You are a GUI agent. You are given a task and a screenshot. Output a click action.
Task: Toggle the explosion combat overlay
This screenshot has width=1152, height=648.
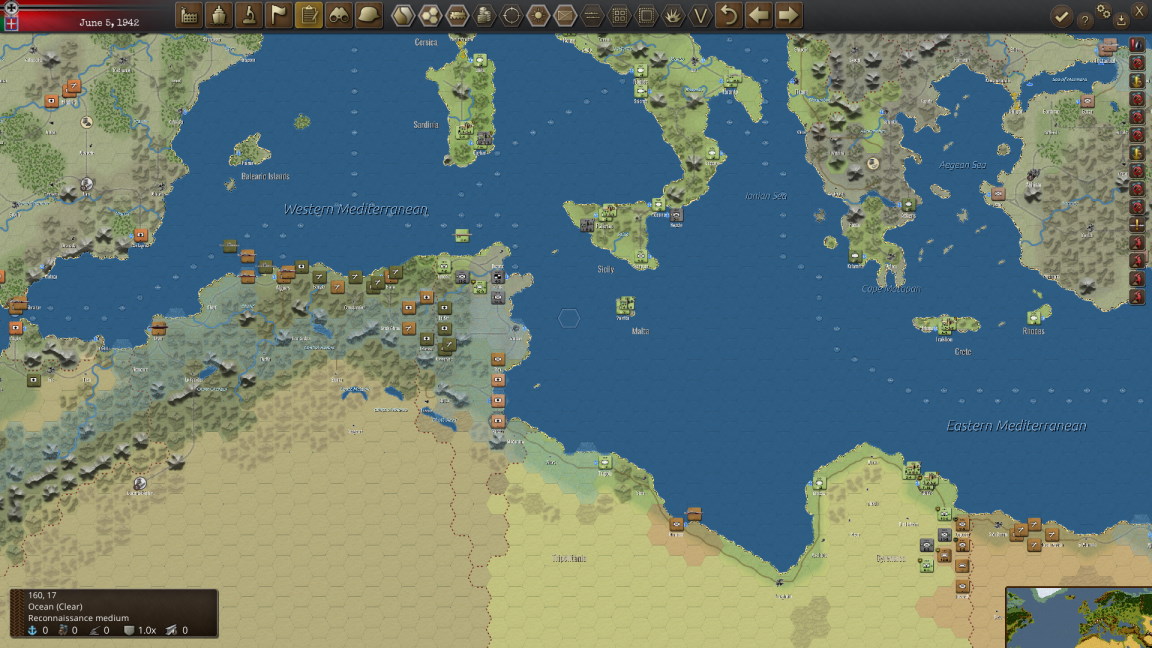[673, 15]
